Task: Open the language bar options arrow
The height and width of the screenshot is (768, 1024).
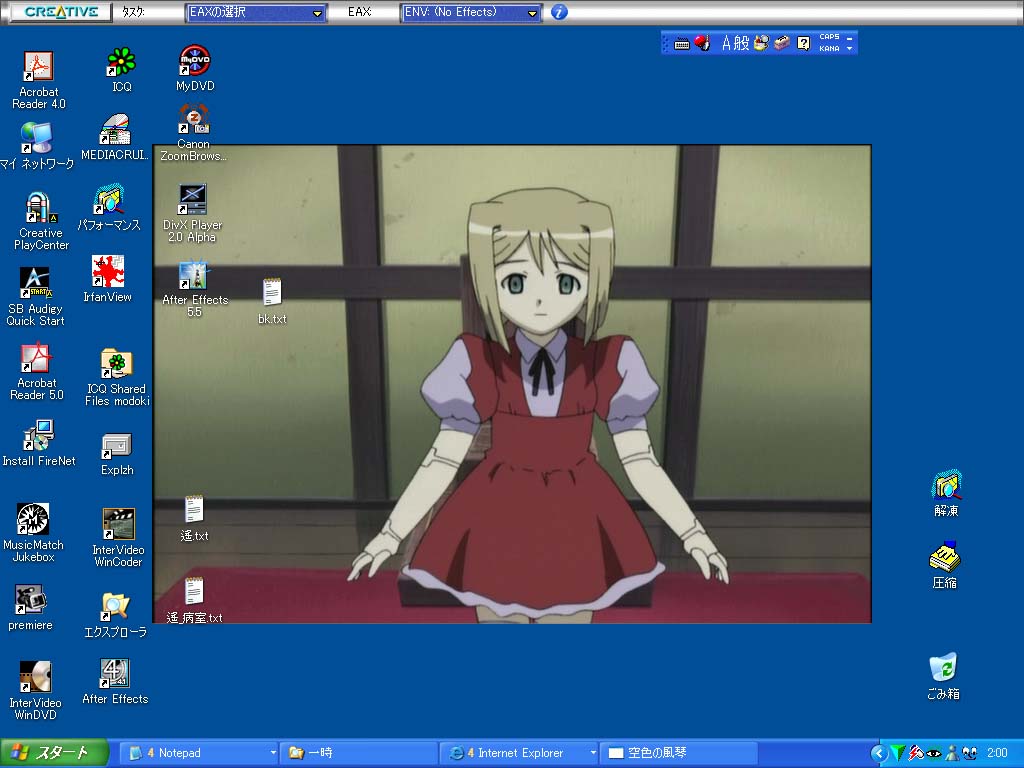Action: (x=850, y=49)
